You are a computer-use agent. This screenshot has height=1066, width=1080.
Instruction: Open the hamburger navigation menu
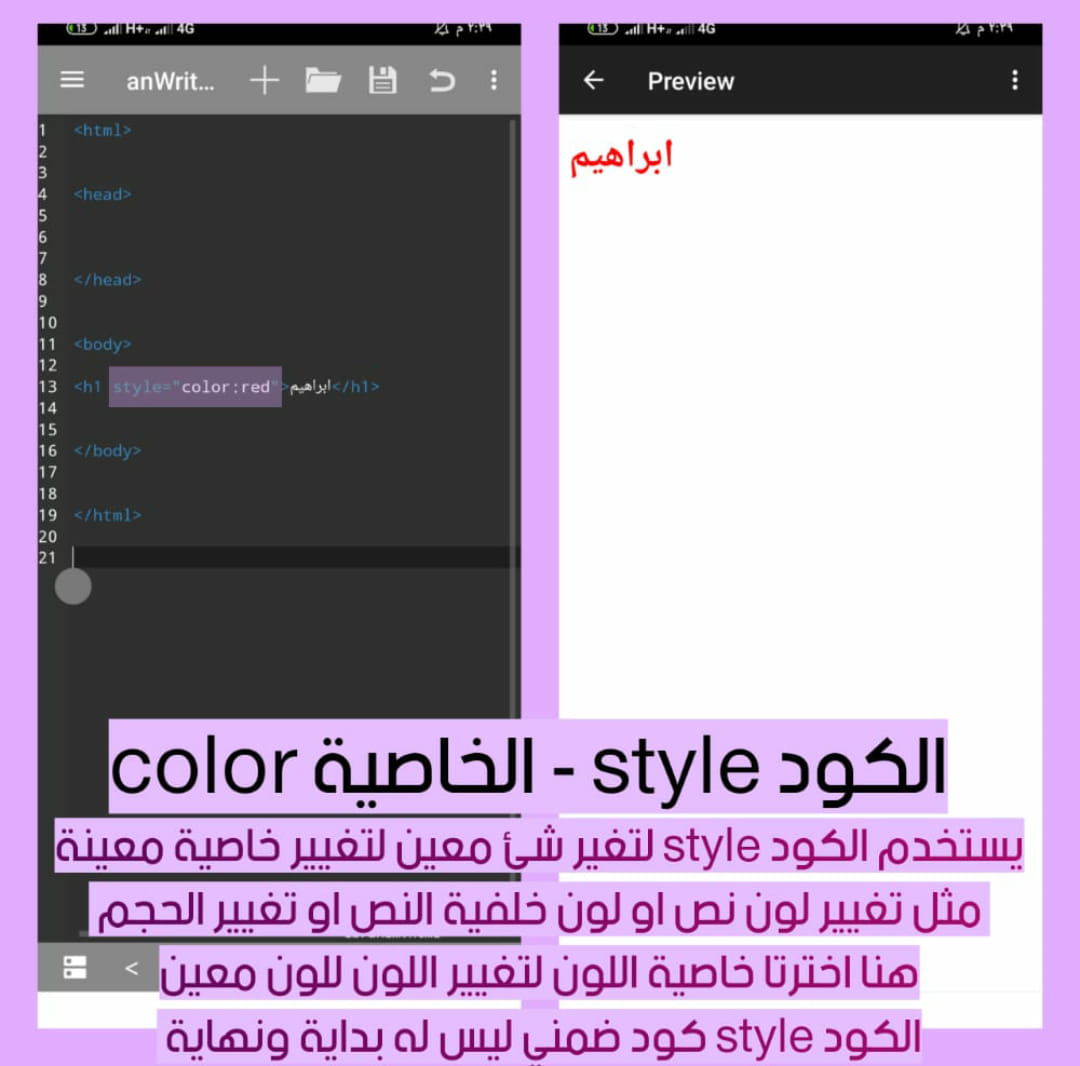(72, 80)
